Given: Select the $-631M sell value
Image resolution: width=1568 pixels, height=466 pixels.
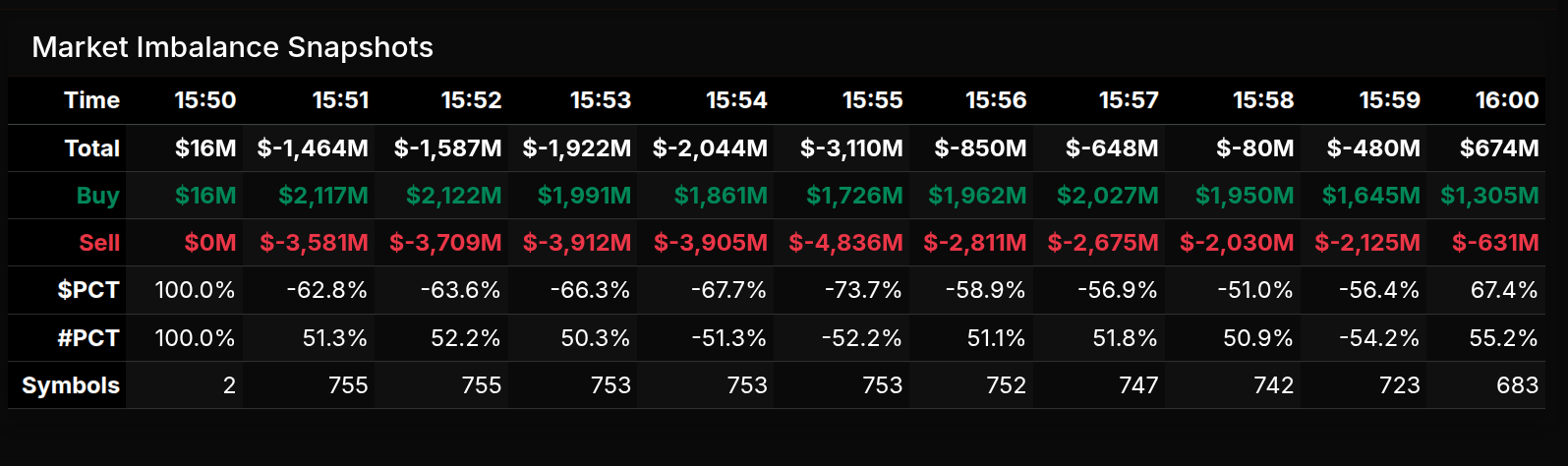Looking at the screenshot, I should (1495, 243).
